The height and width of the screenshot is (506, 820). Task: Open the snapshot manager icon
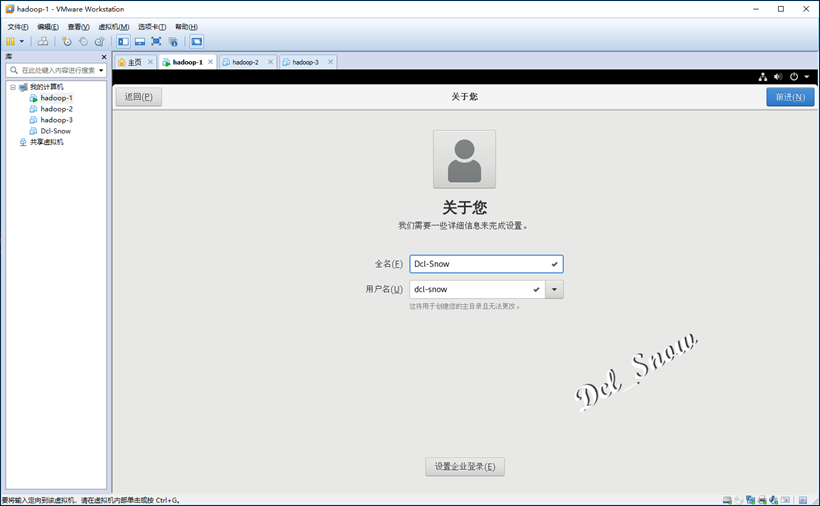[99, 41]
